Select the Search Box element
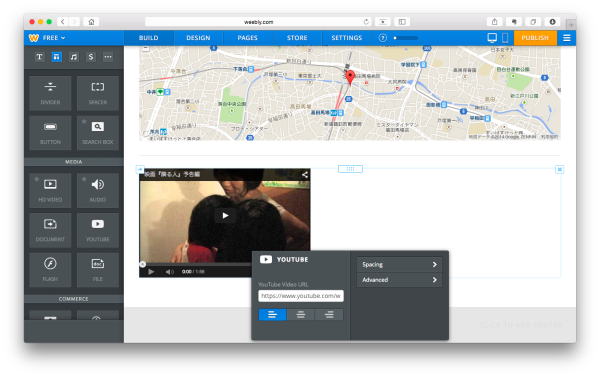The image size is (600, 377). pyautogui.click(x=98, y=133)
